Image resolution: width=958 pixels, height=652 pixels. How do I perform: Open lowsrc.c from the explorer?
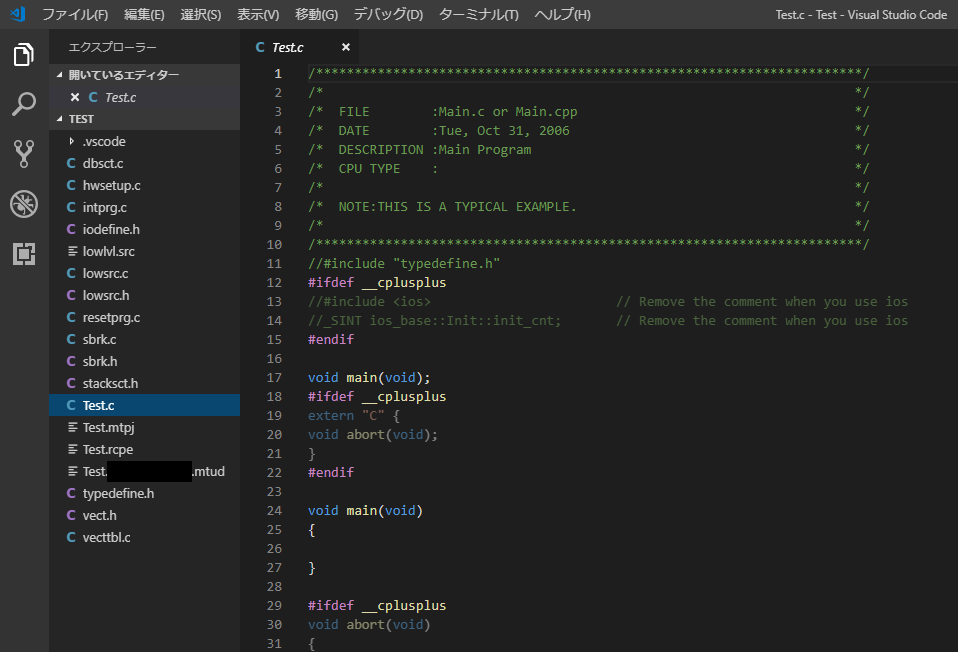[x=144, y=273]
